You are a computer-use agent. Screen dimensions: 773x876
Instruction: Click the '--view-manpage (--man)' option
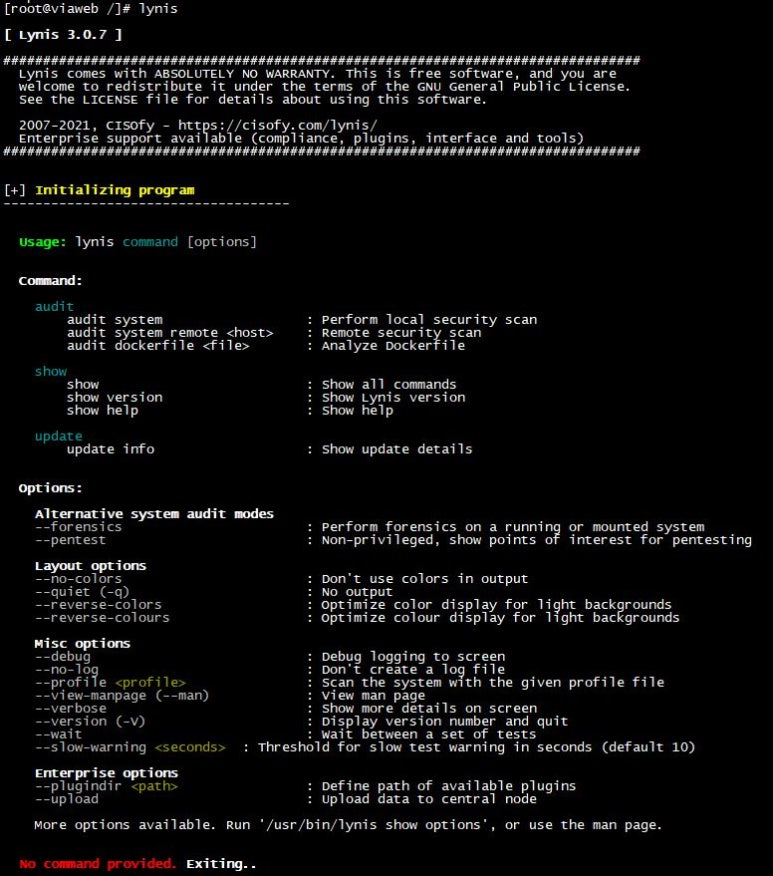coord(122,696)
